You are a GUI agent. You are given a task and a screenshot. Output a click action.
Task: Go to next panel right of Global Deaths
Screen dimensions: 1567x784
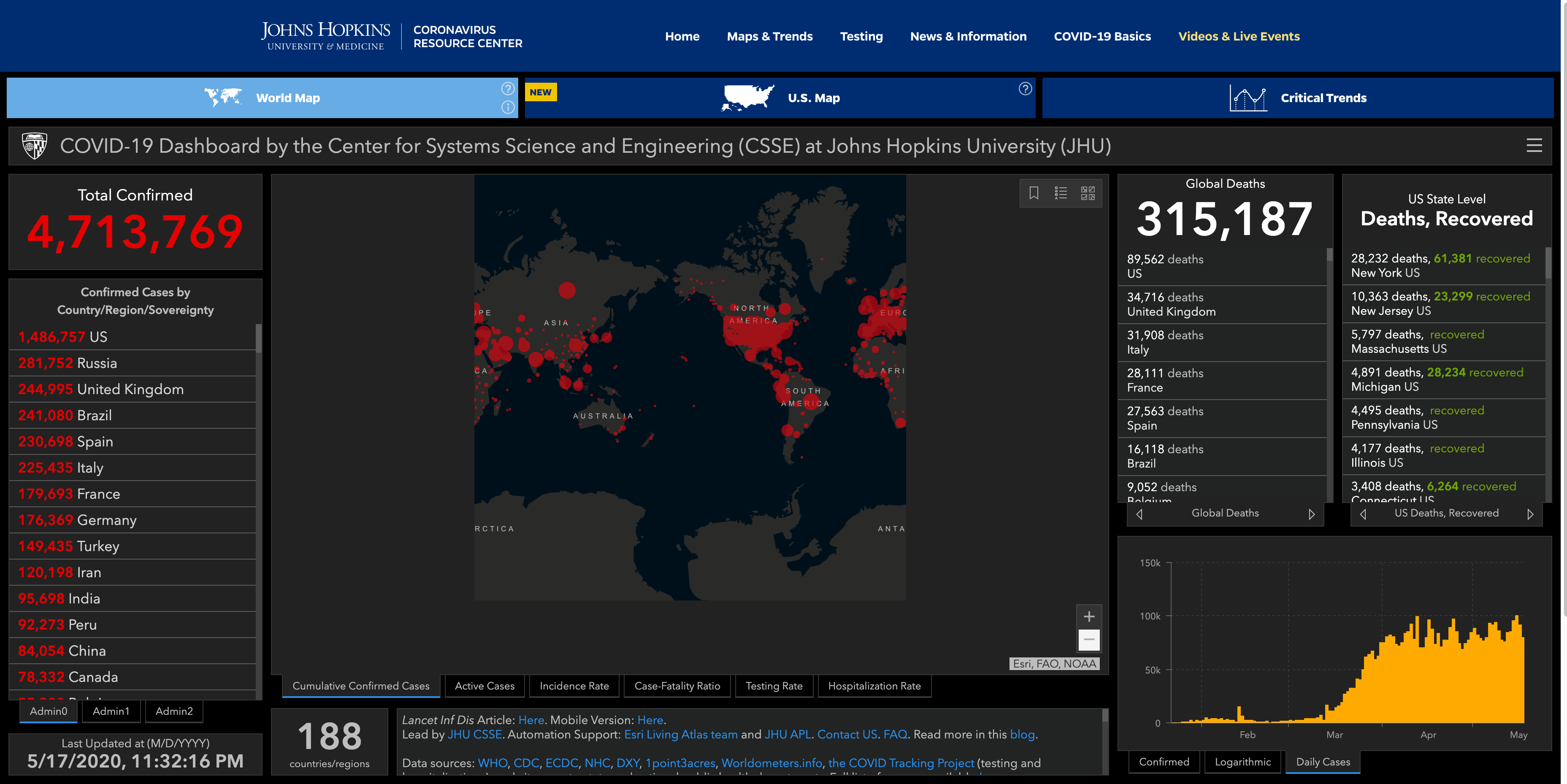tap(1312, 514)
